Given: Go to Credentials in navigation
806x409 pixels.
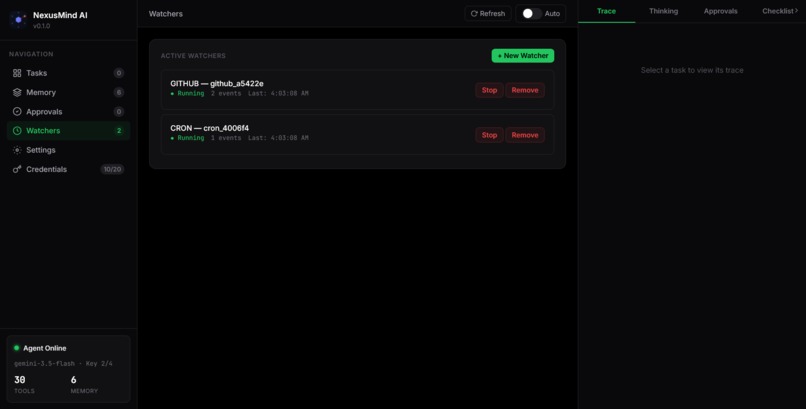Looking at the screenshot, I should [68, 170].
